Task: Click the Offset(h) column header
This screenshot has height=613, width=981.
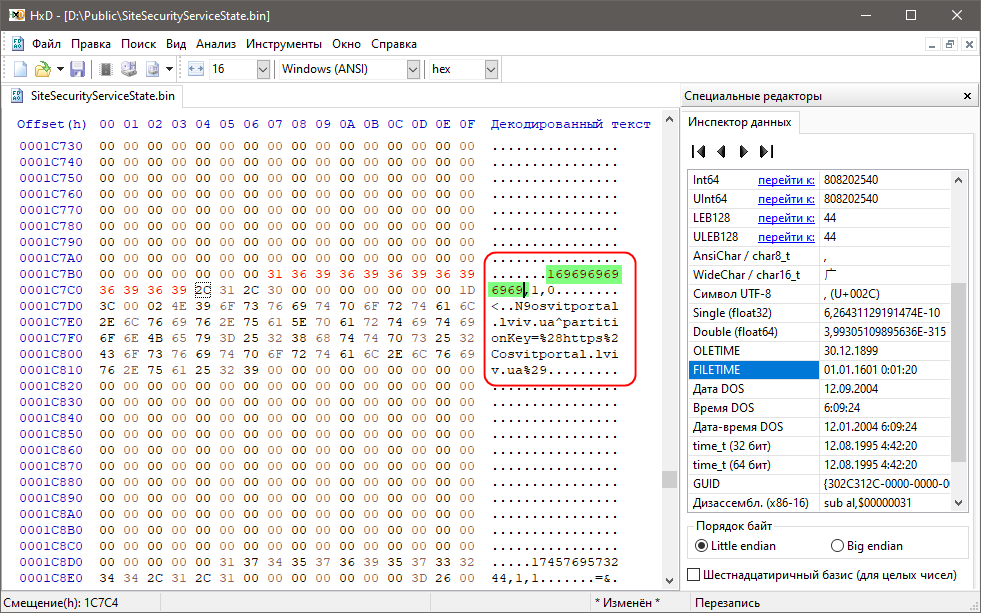Action: pyautogui.click(x=52, y=124)
